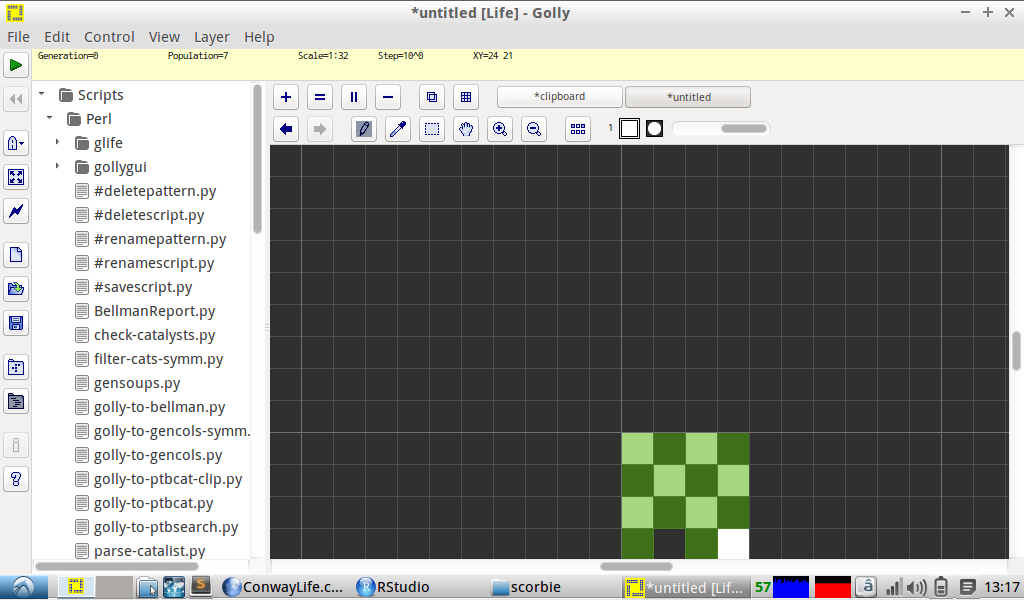Activate the Move hand tool

(x=466, y=129)
